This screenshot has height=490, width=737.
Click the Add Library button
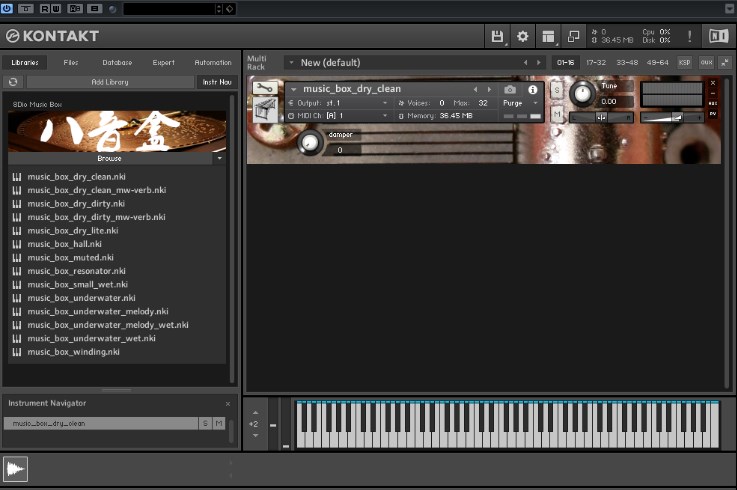(x=110, y=82)
